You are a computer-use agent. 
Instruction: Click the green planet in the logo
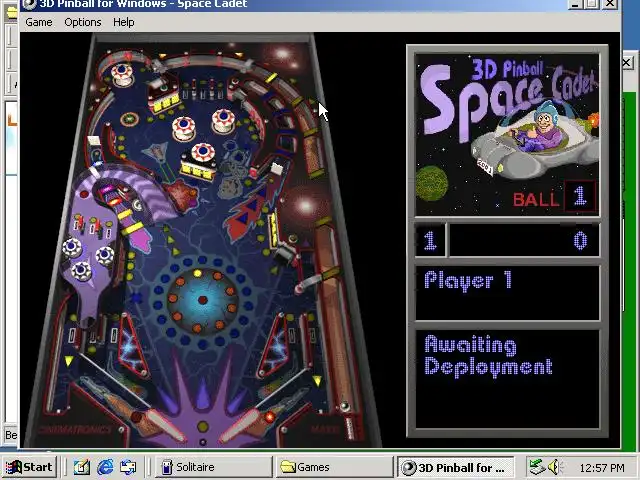click(x=432, y=183)
